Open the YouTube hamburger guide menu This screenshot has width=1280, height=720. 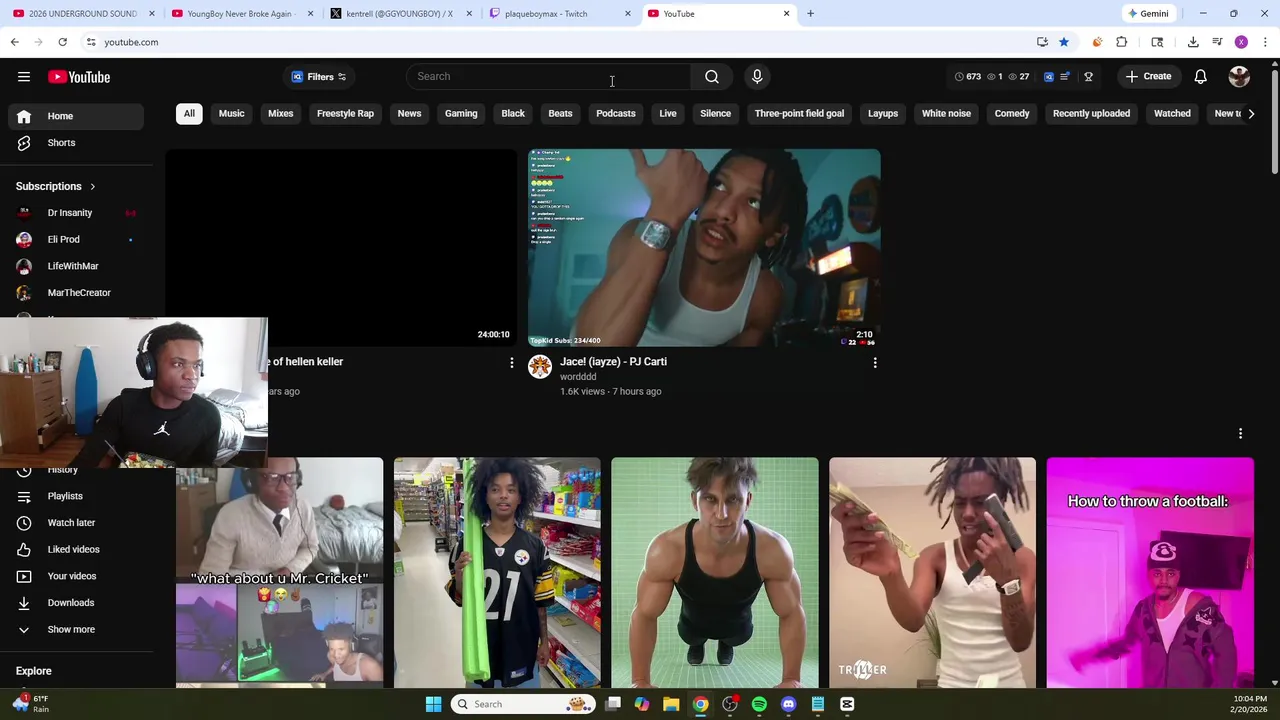point(24,77)
